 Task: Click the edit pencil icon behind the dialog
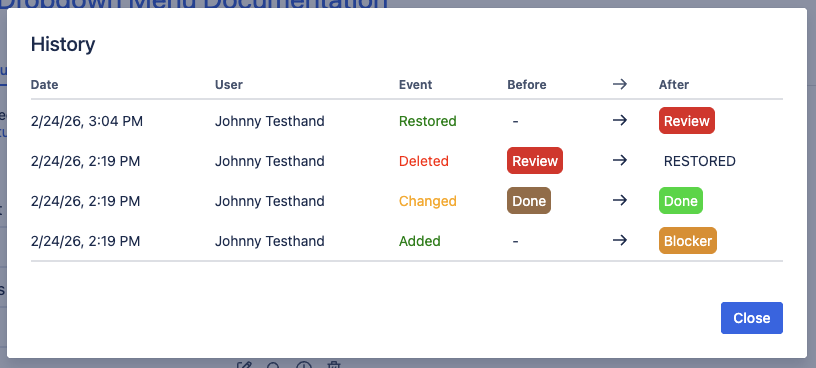(x=245, y=365)
